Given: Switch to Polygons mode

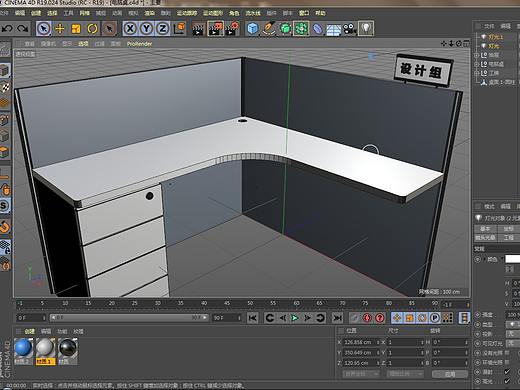Looking at the screenshot, I should click(5, 152).
